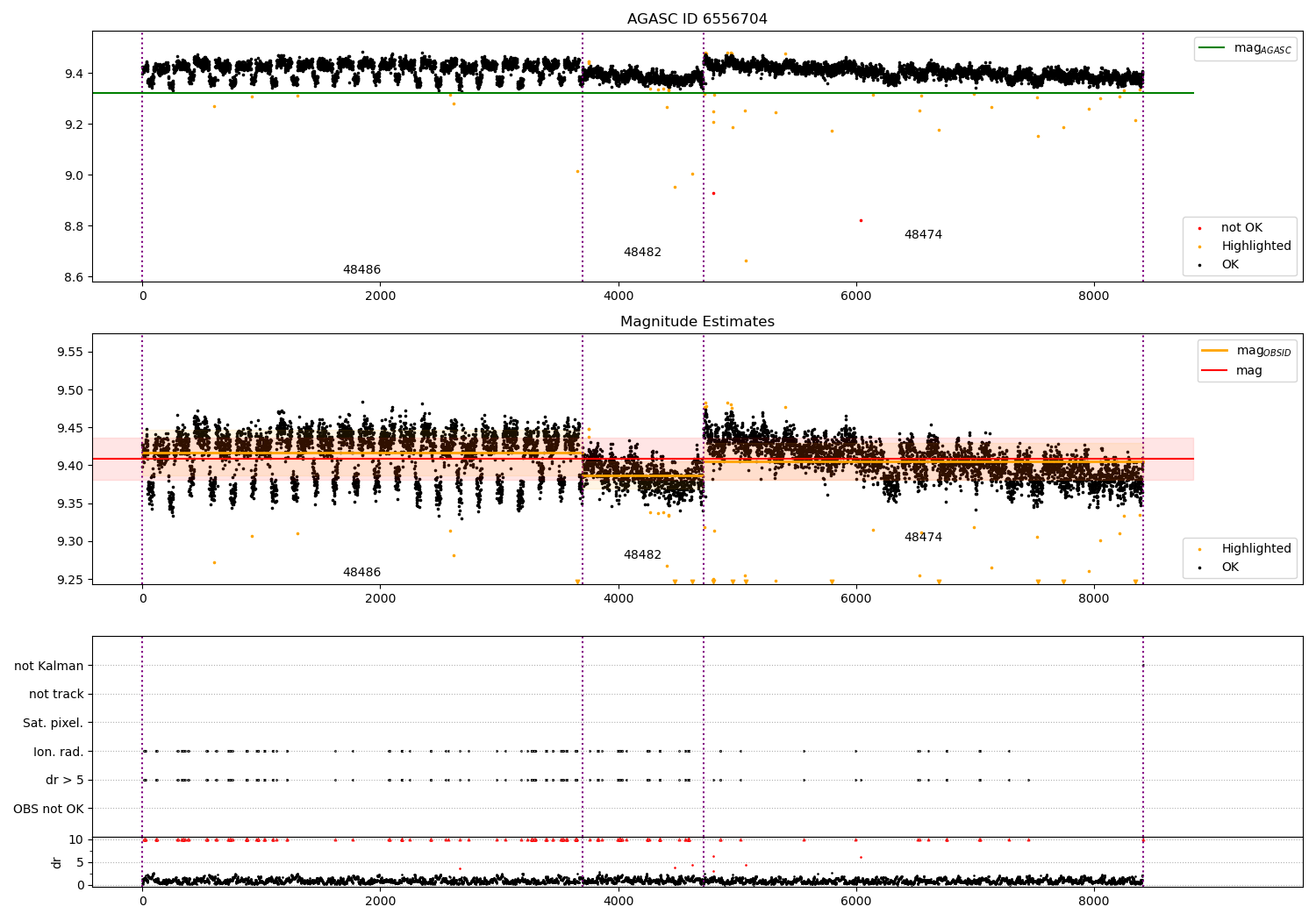
Task: Click the red not-OK point near 8.93 magnitude
Action: [x=713, y=193]
